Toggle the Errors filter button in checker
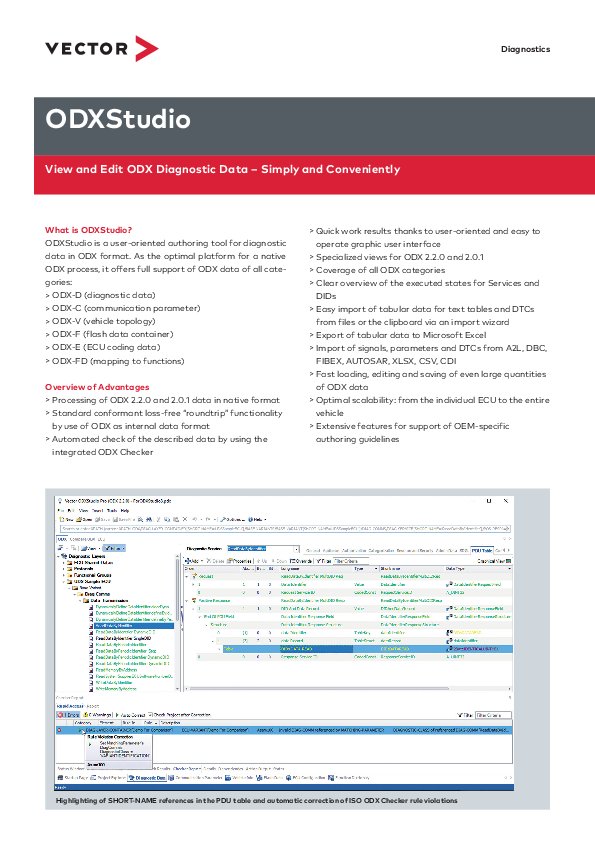Image resolution: width=595 pixels, height=842 pixels. [x=68, y=715]
